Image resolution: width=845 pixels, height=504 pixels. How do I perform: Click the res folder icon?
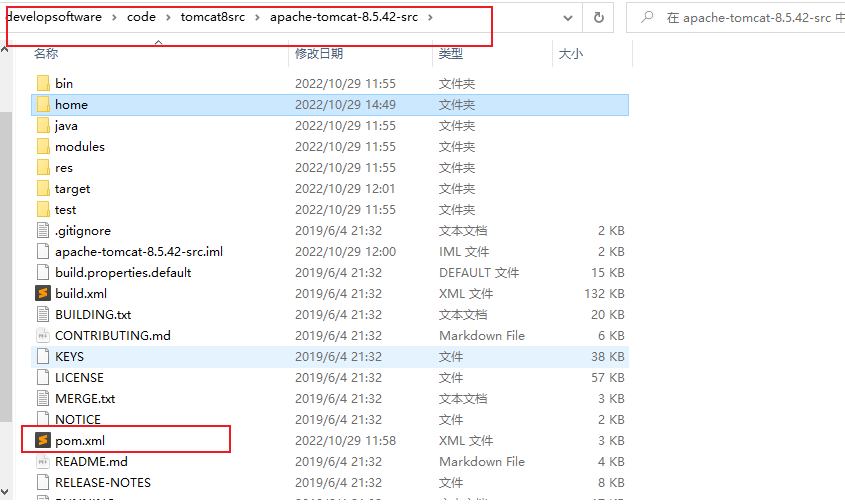[43, 168]
